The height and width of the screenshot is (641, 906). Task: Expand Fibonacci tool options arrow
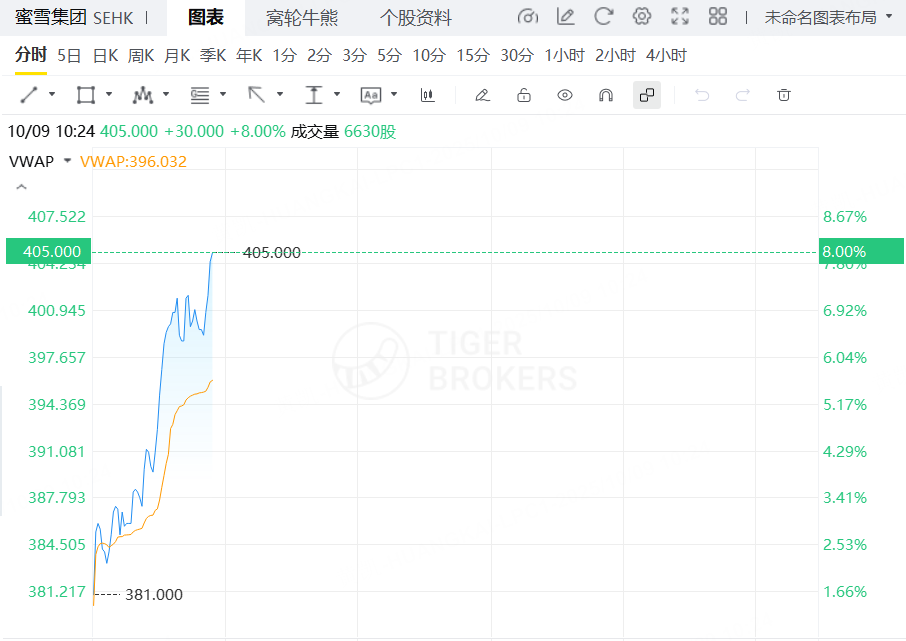[223, 94]
